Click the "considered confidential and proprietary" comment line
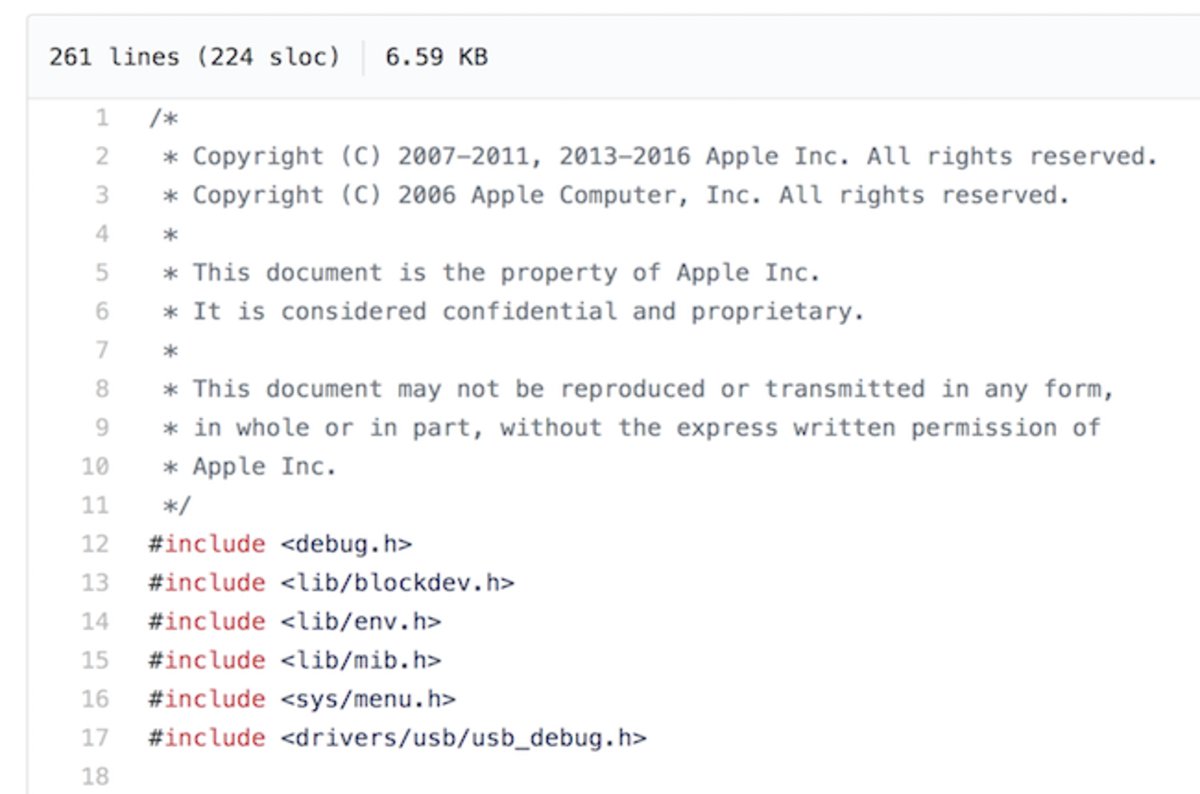Image resolution: width=1200 pixels, height=794 pixels. pos(528,312)
